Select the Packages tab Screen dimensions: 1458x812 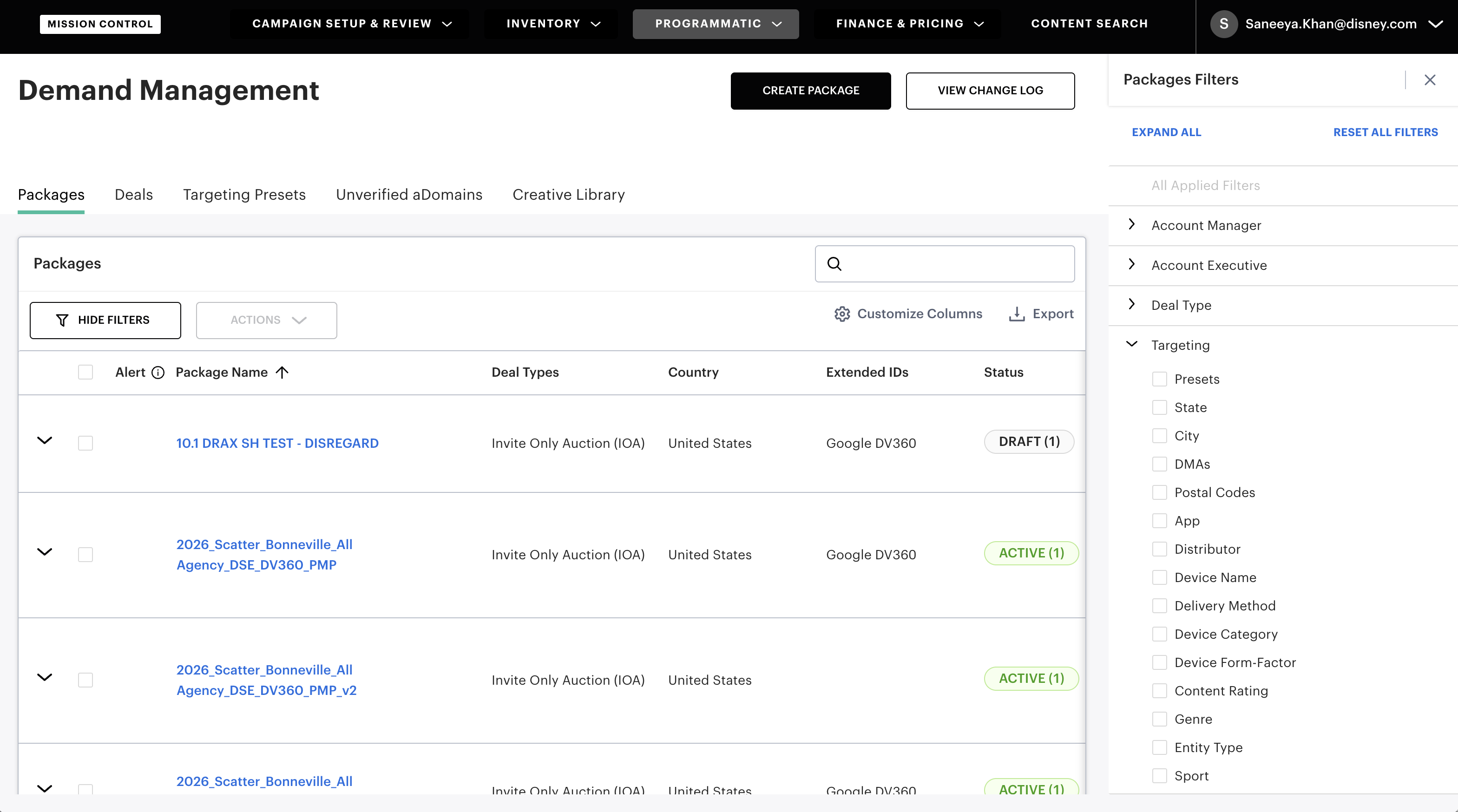coord(51,195)
